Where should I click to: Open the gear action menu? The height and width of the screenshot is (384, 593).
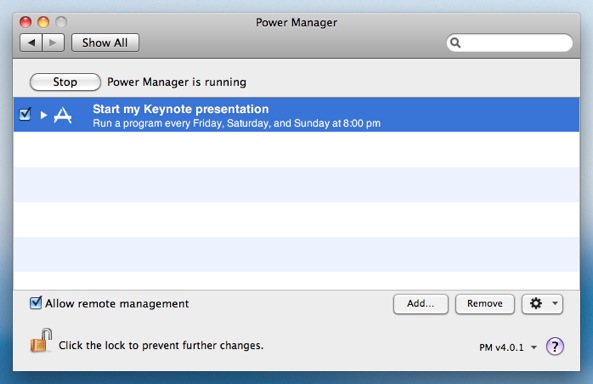tap(542, 304)
